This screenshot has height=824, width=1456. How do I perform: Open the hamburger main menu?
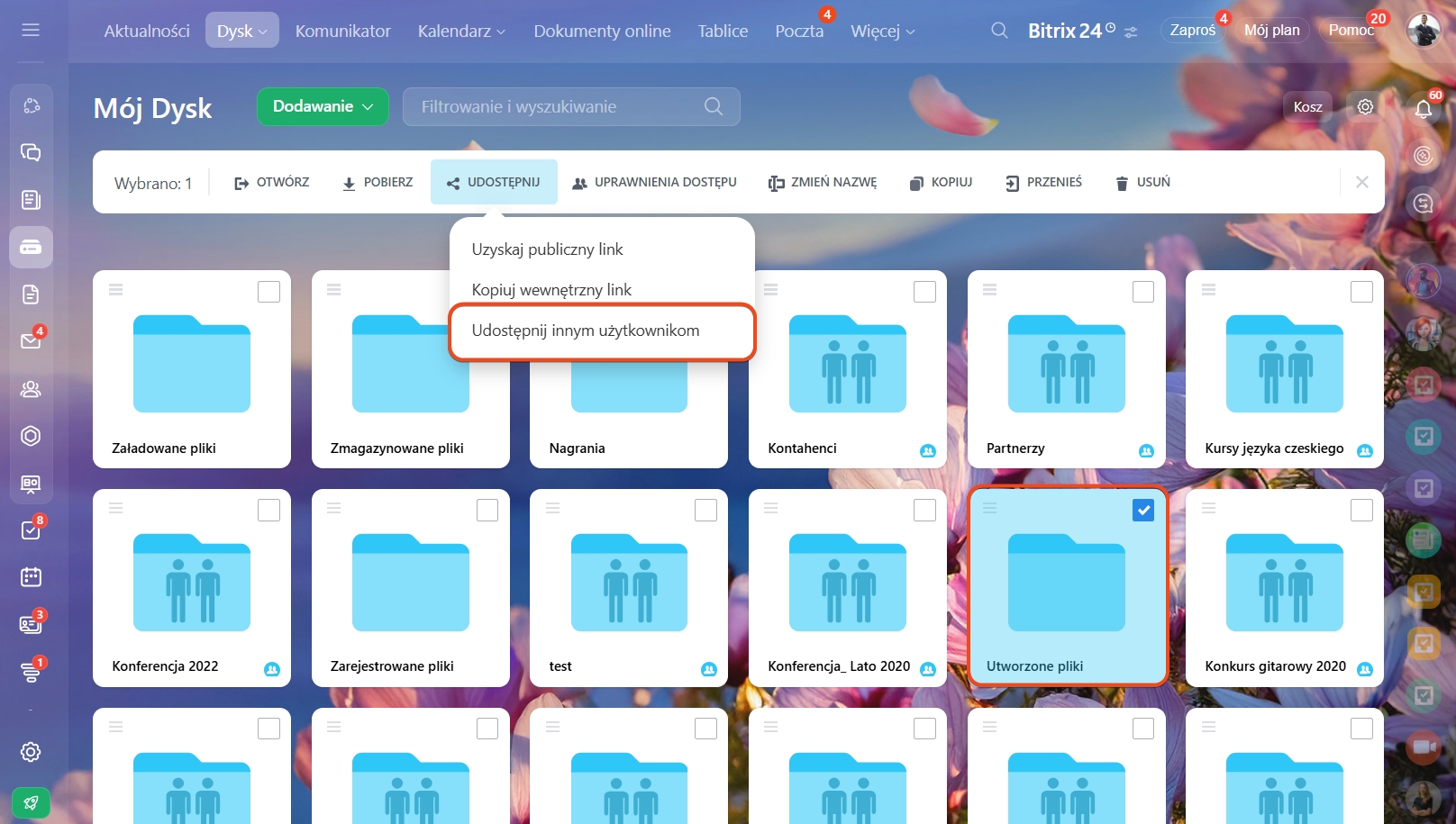point(31,30)
